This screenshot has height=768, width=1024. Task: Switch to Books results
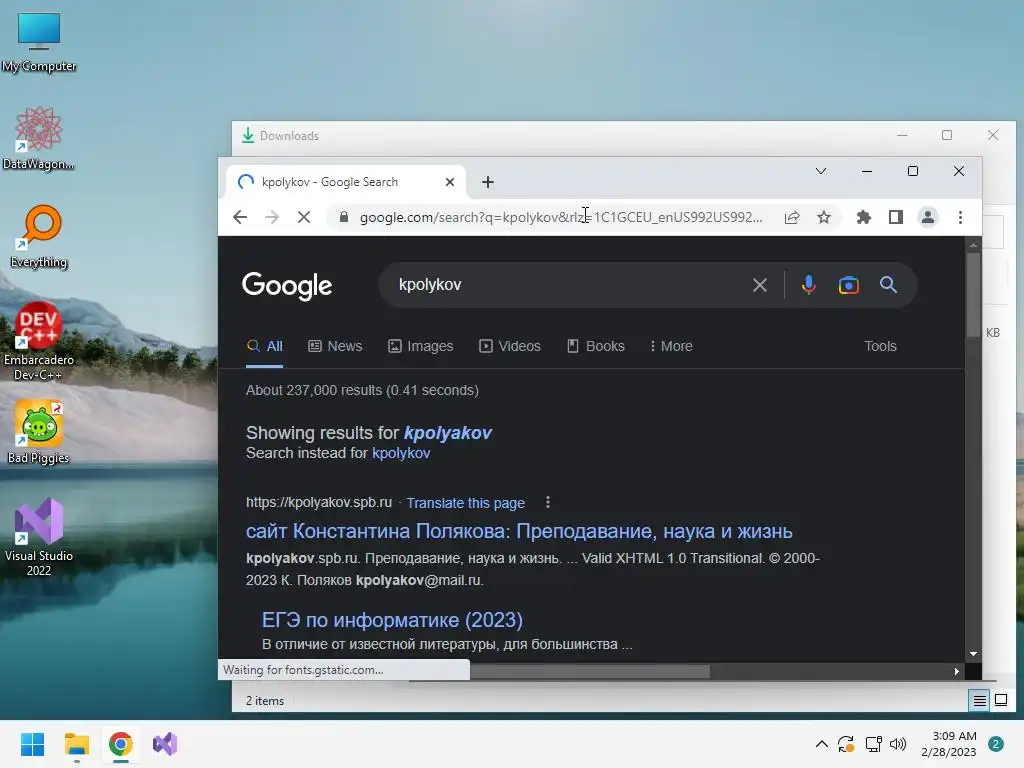point(596,346)
